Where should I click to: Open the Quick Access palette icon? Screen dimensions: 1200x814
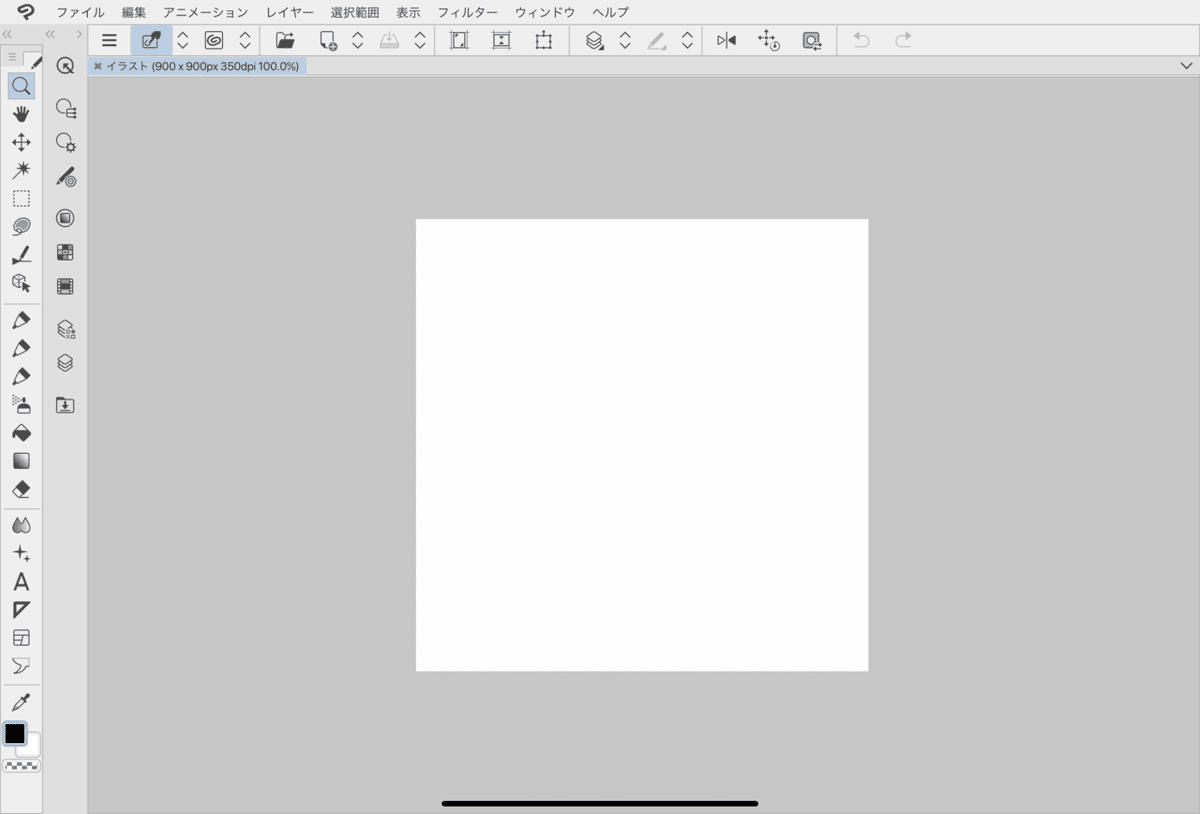coord(66,66)
